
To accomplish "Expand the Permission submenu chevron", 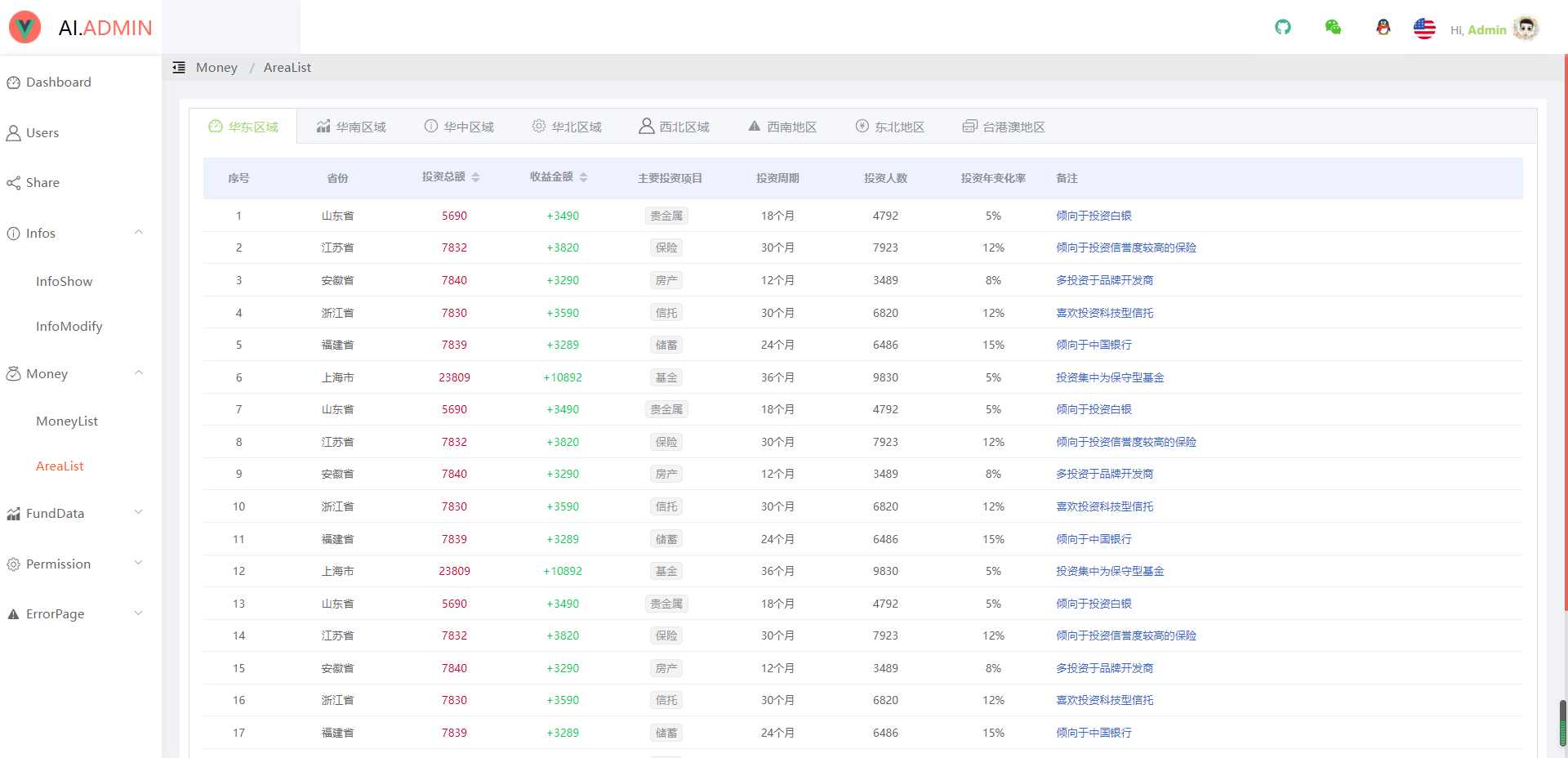I will 138,564.
